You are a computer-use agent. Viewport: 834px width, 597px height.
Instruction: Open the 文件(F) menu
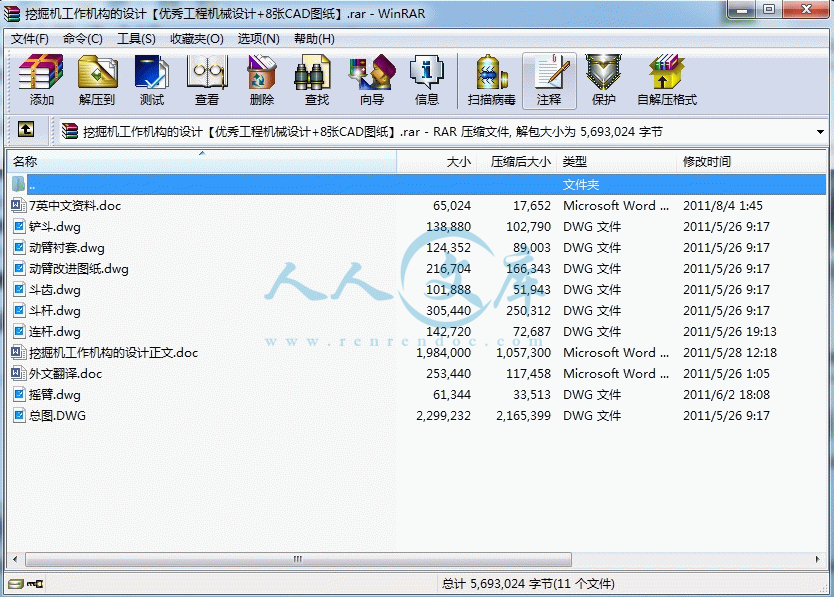30,39
